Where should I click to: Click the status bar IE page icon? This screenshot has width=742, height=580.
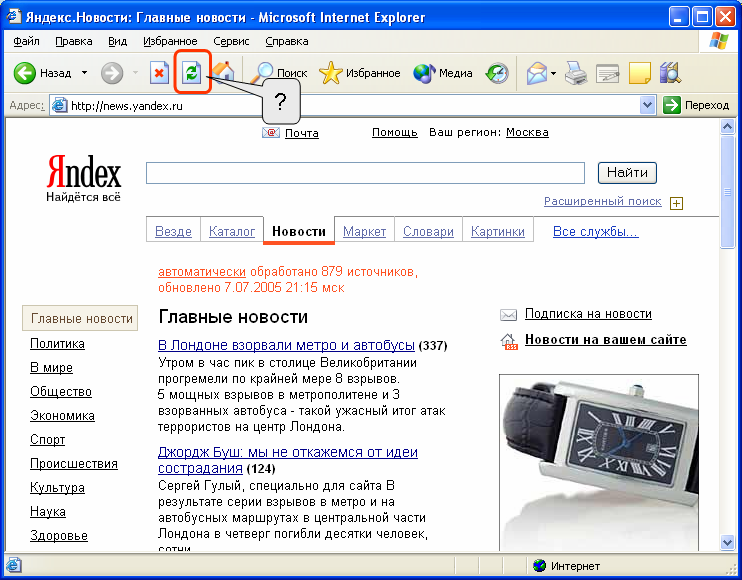click(x=13, y=565)
